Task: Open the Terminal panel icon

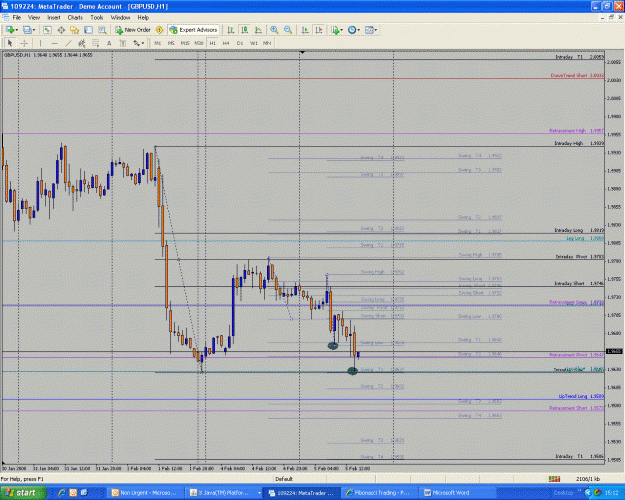Action: point(88,30)
